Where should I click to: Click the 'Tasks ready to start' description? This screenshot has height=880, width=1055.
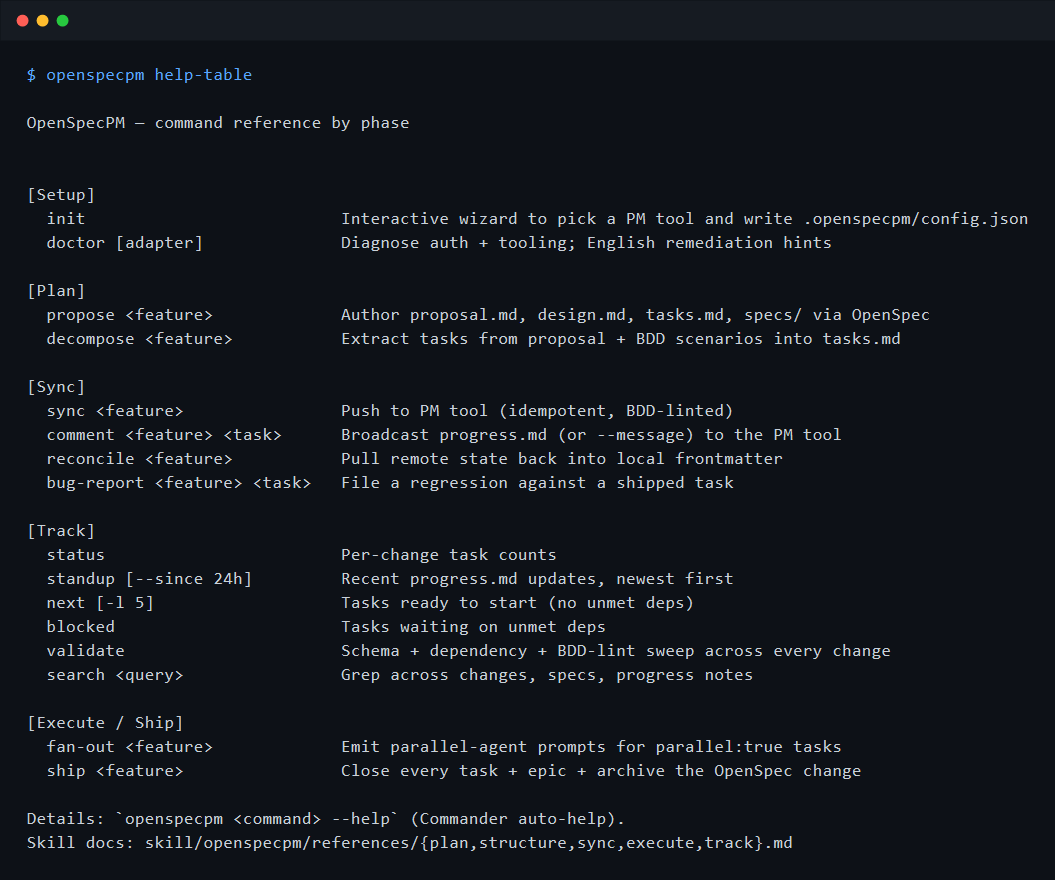(x=517, y=603)
